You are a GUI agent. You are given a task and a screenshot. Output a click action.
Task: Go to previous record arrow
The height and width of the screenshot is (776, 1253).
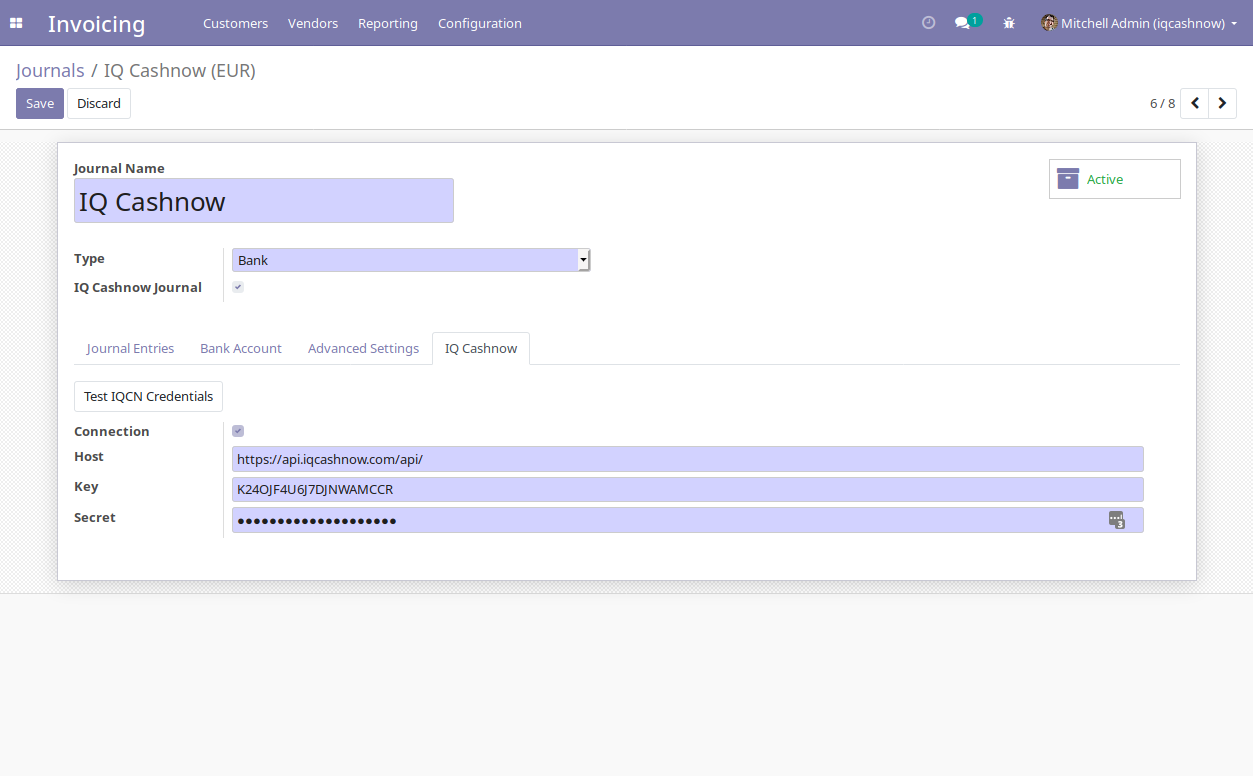point(1194,103)
